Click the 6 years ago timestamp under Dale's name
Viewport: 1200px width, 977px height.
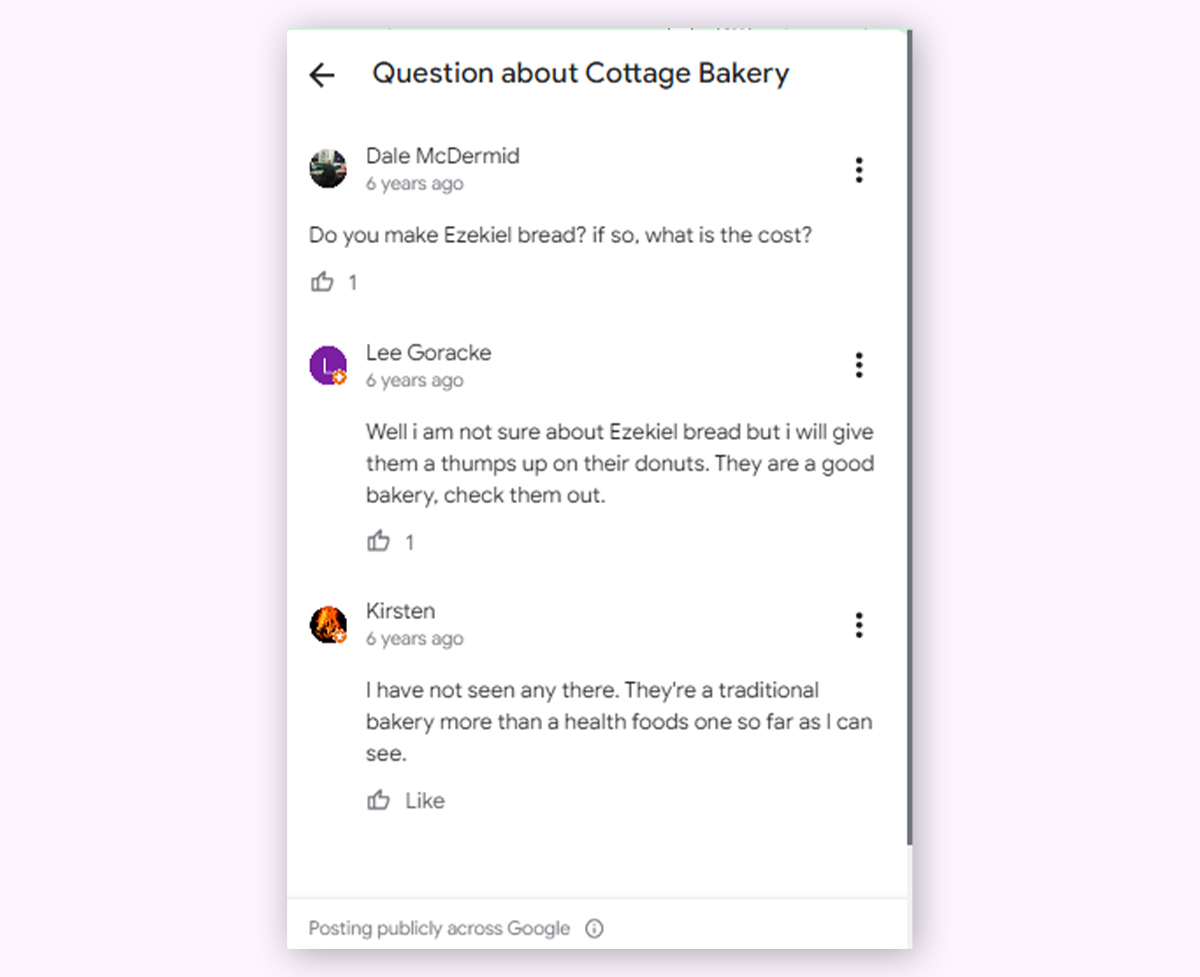(414, 183)
